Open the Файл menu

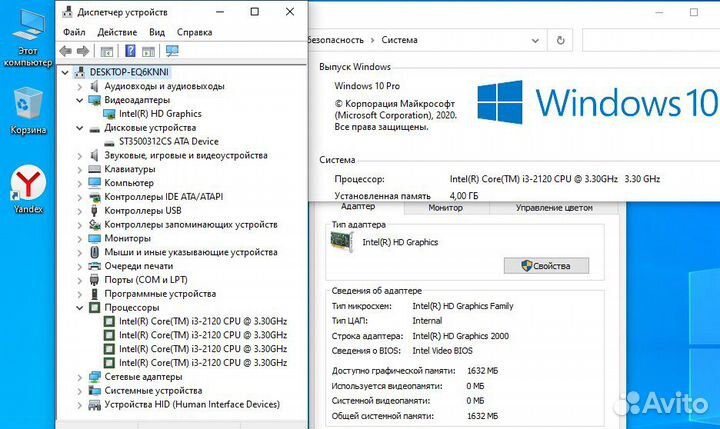pyautogui.click(x=74, y=32)
